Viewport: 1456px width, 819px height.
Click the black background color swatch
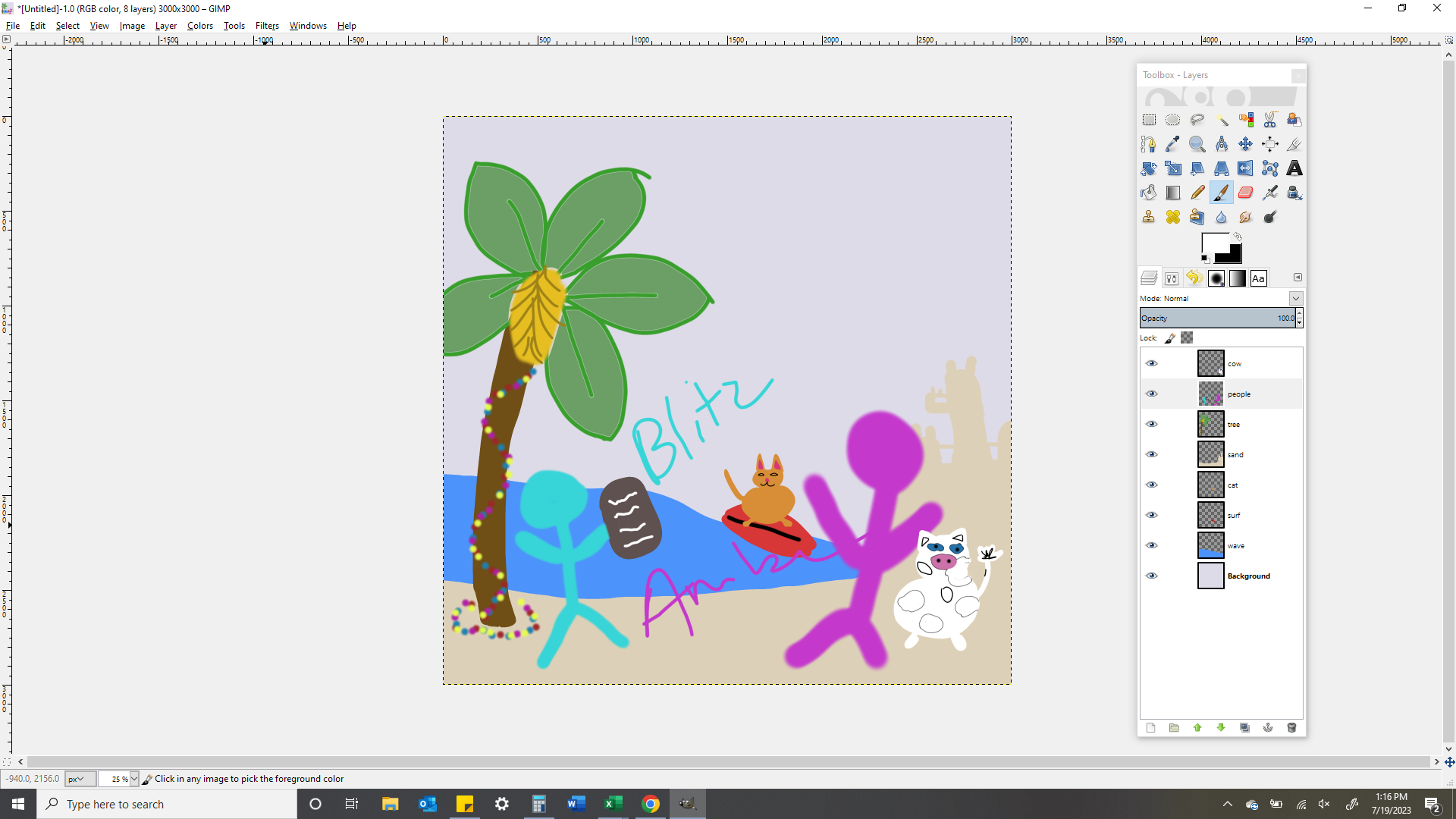[1234, 256]
